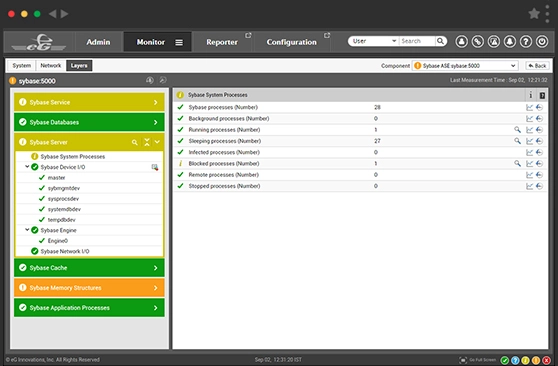Screen dimensions: 558x366
Task: Click graph icon for Blocked processes row
Action: pyautogui.click(x=530, y=163)
